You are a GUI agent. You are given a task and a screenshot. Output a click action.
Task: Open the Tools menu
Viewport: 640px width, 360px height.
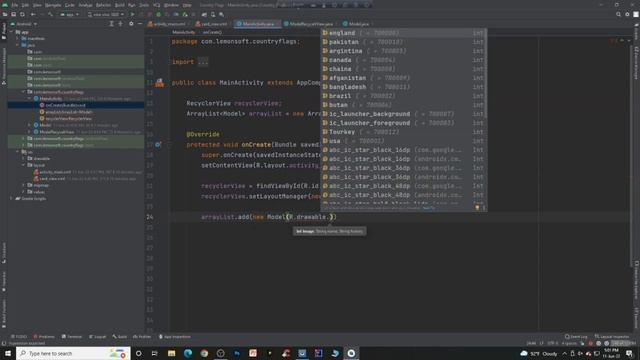144,5
